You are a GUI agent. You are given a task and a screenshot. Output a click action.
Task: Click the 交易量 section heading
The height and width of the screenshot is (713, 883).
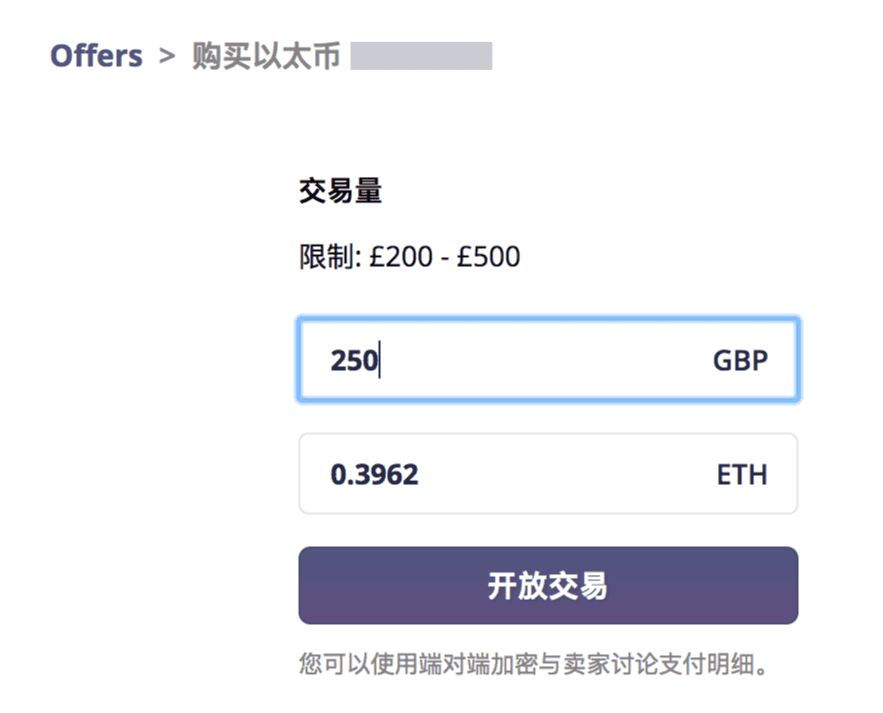340,190
